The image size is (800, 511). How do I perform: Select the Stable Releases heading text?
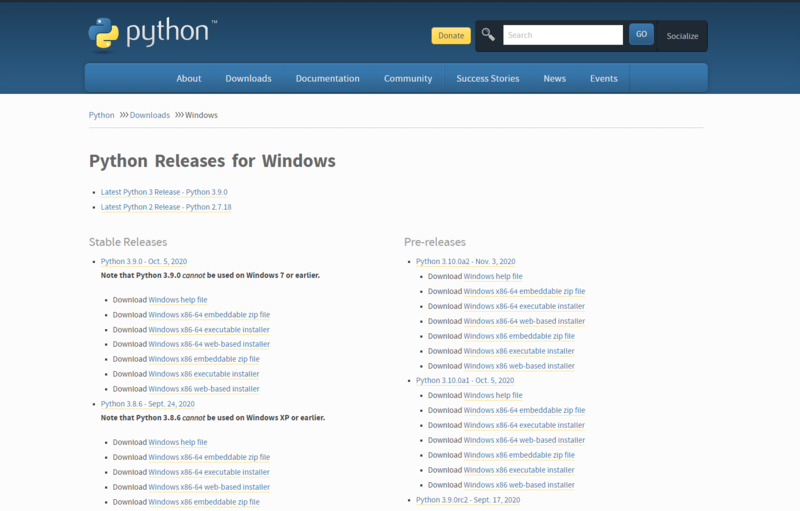(128, 242)
